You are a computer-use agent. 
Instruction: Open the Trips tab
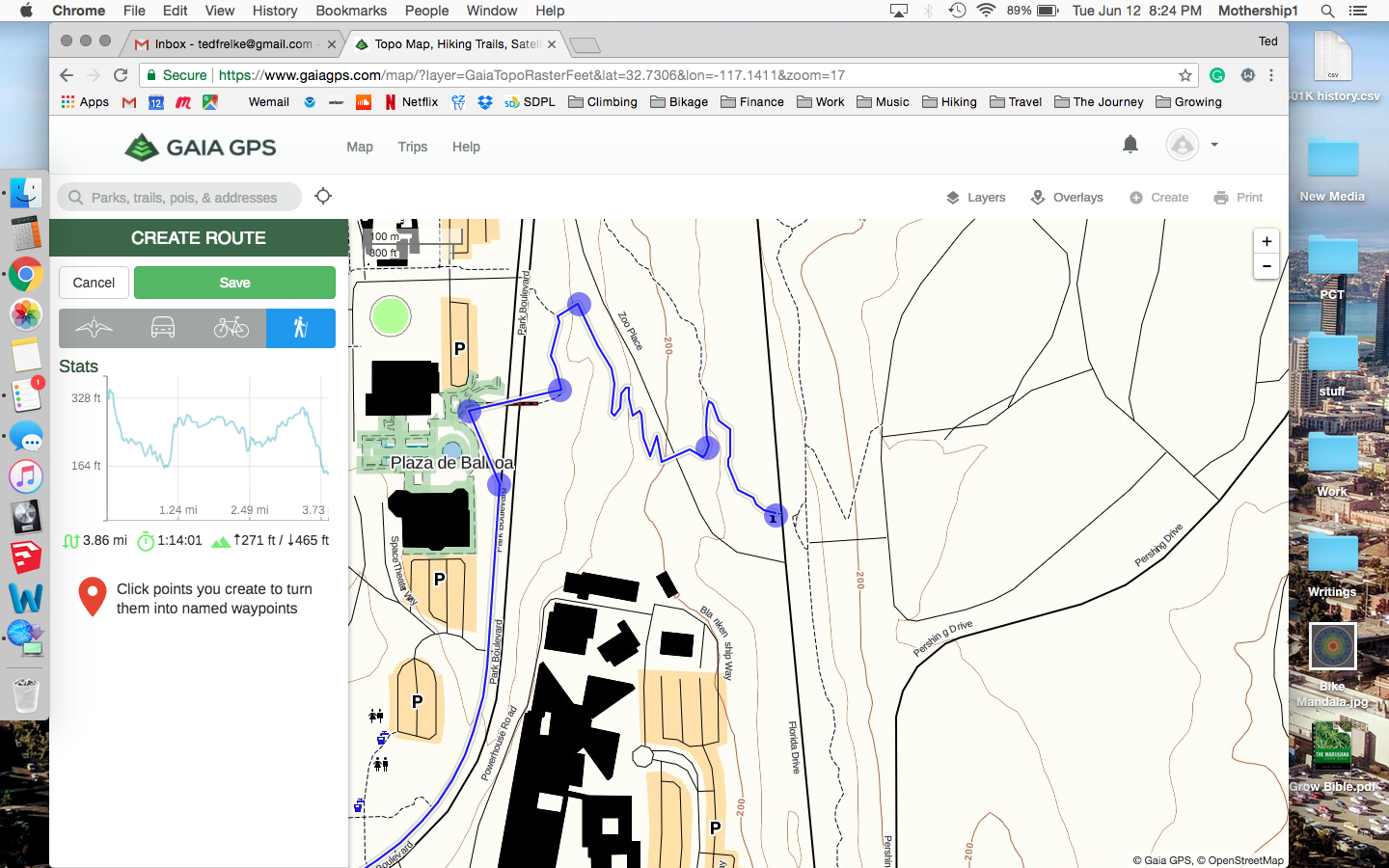coord(412,147)
